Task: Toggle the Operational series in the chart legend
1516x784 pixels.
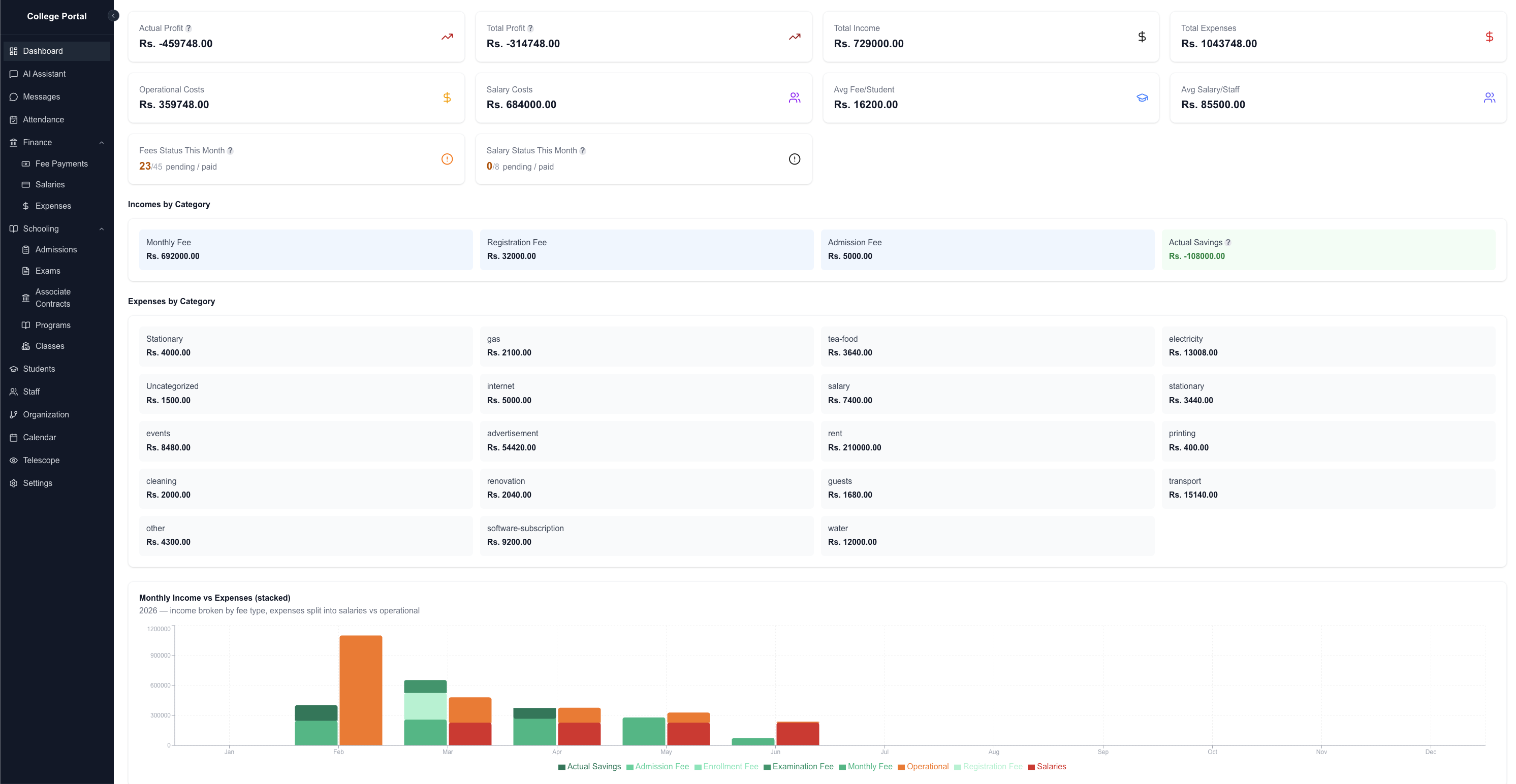Action: coord(924,766)
